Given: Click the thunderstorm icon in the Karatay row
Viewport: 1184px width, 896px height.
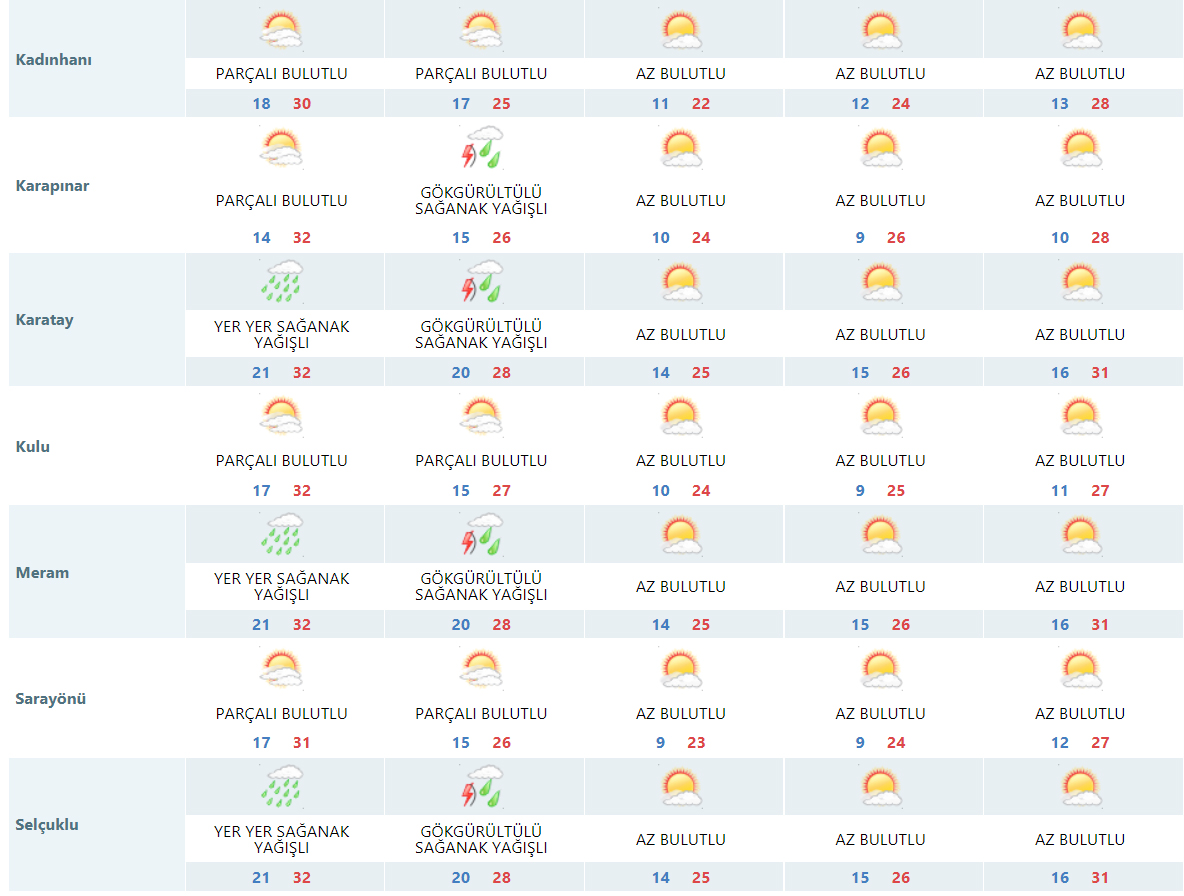Looking at the screenshot, I should point(481,282).
